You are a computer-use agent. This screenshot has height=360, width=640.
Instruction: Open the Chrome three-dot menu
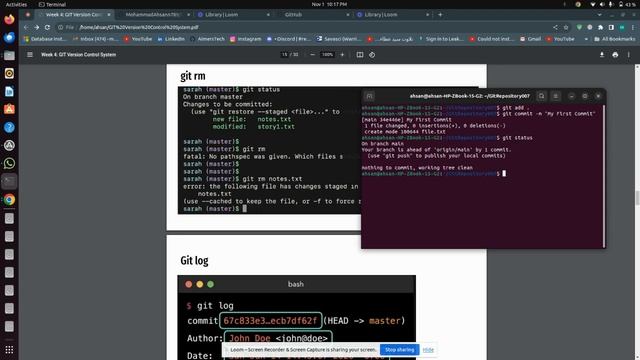tap(633, 27)
